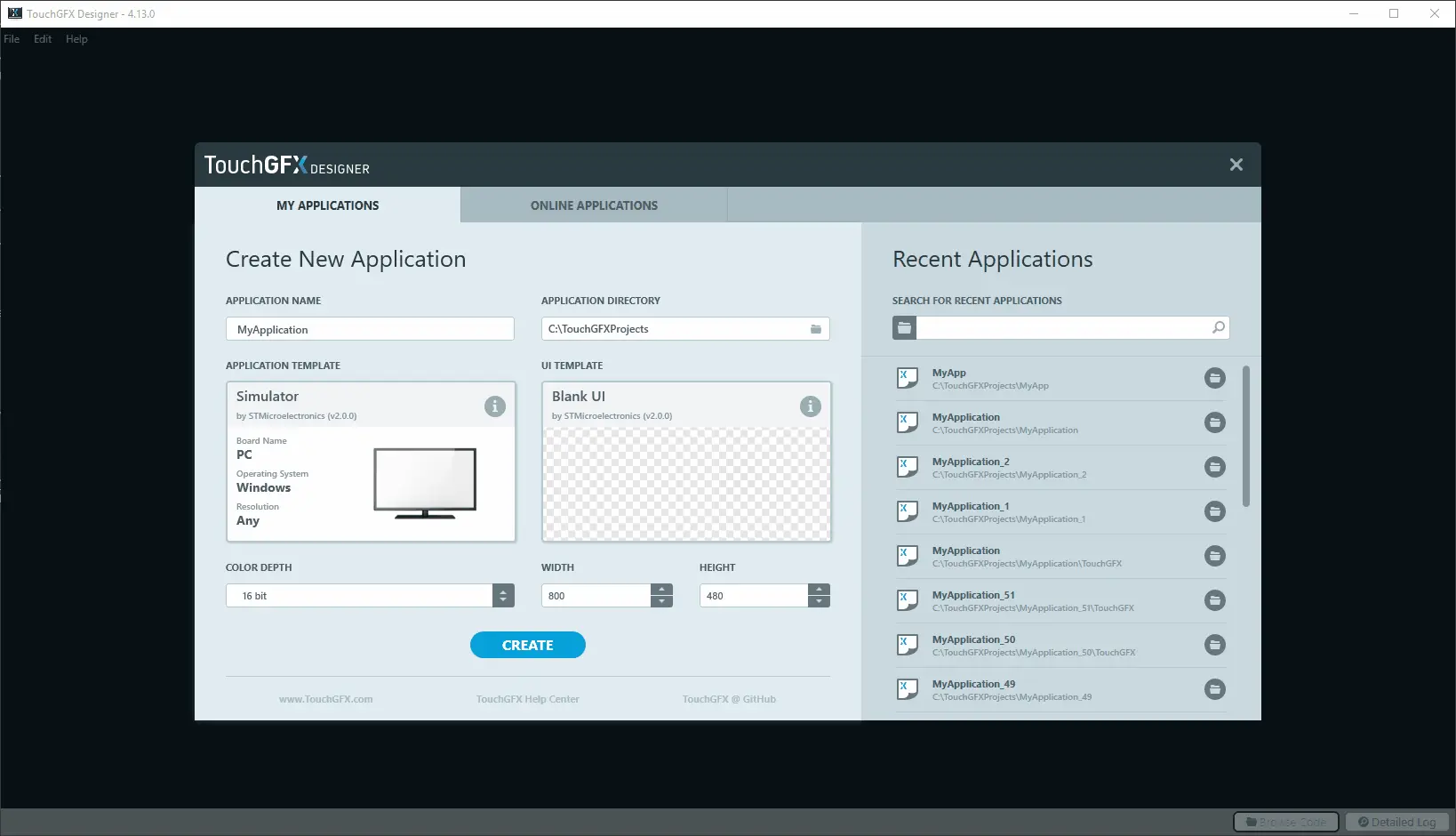Open recent project MyApplication_49

[1060, 689]
